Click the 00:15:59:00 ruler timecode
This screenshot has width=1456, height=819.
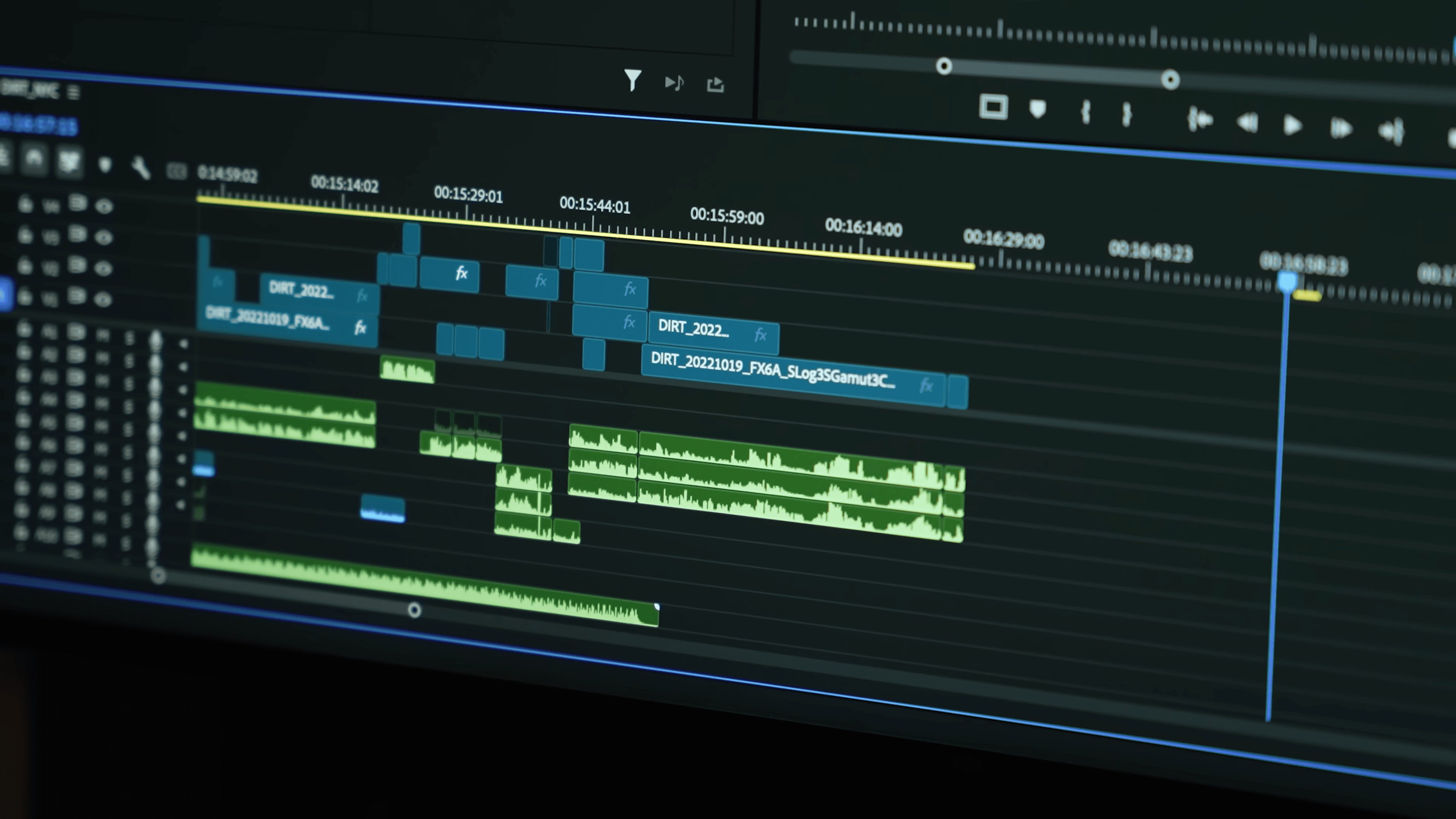727,217
